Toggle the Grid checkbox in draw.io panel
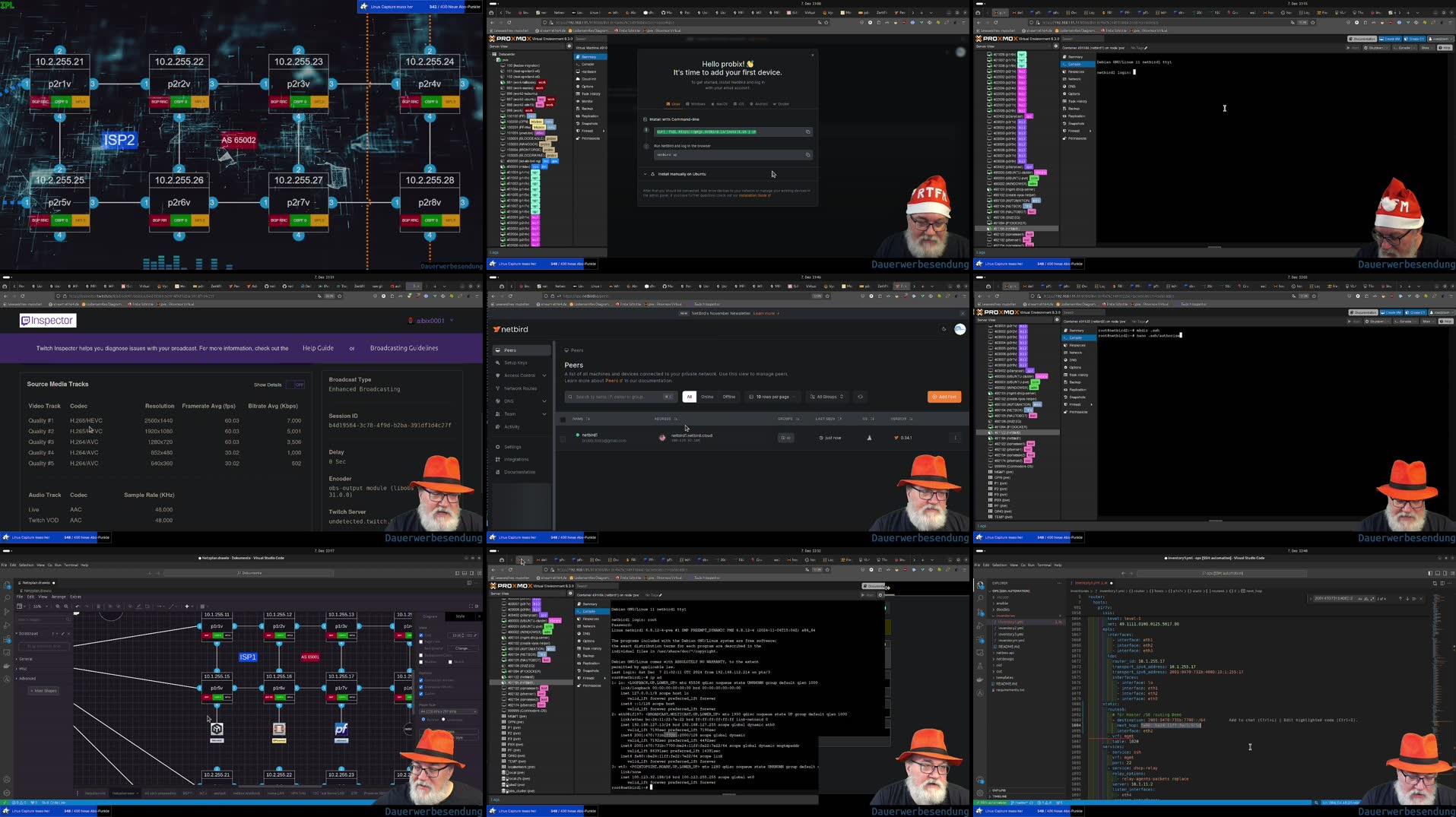 click(421, 635)
